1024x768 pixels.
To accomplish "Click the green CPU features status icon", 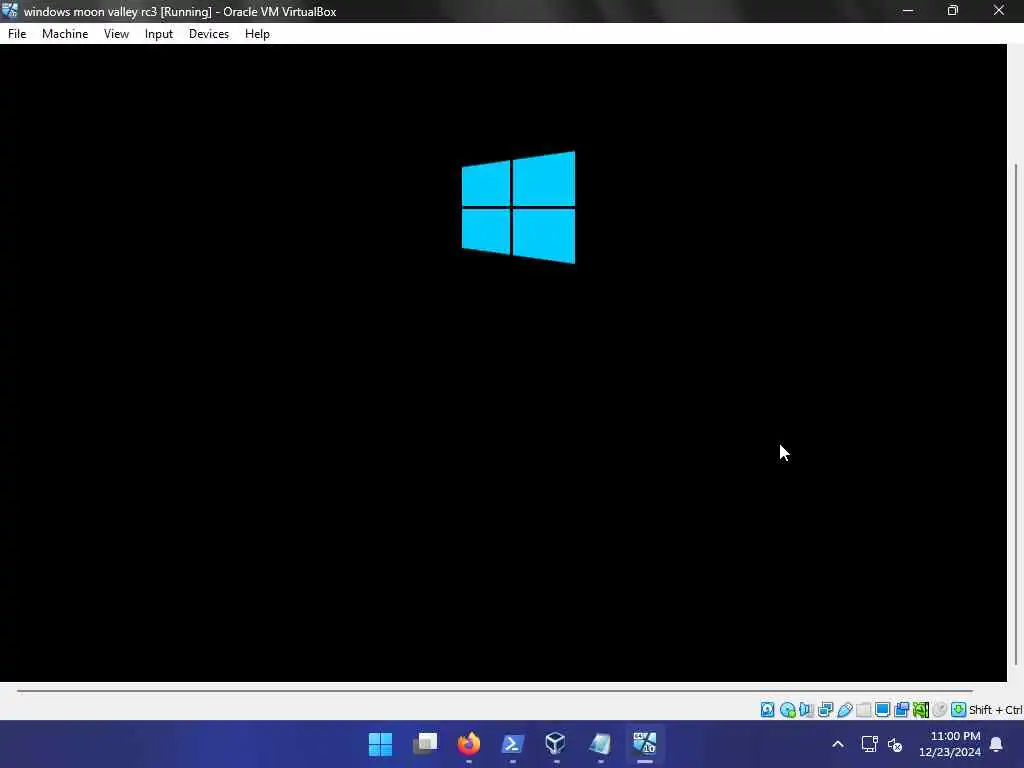I will point(921,709).
